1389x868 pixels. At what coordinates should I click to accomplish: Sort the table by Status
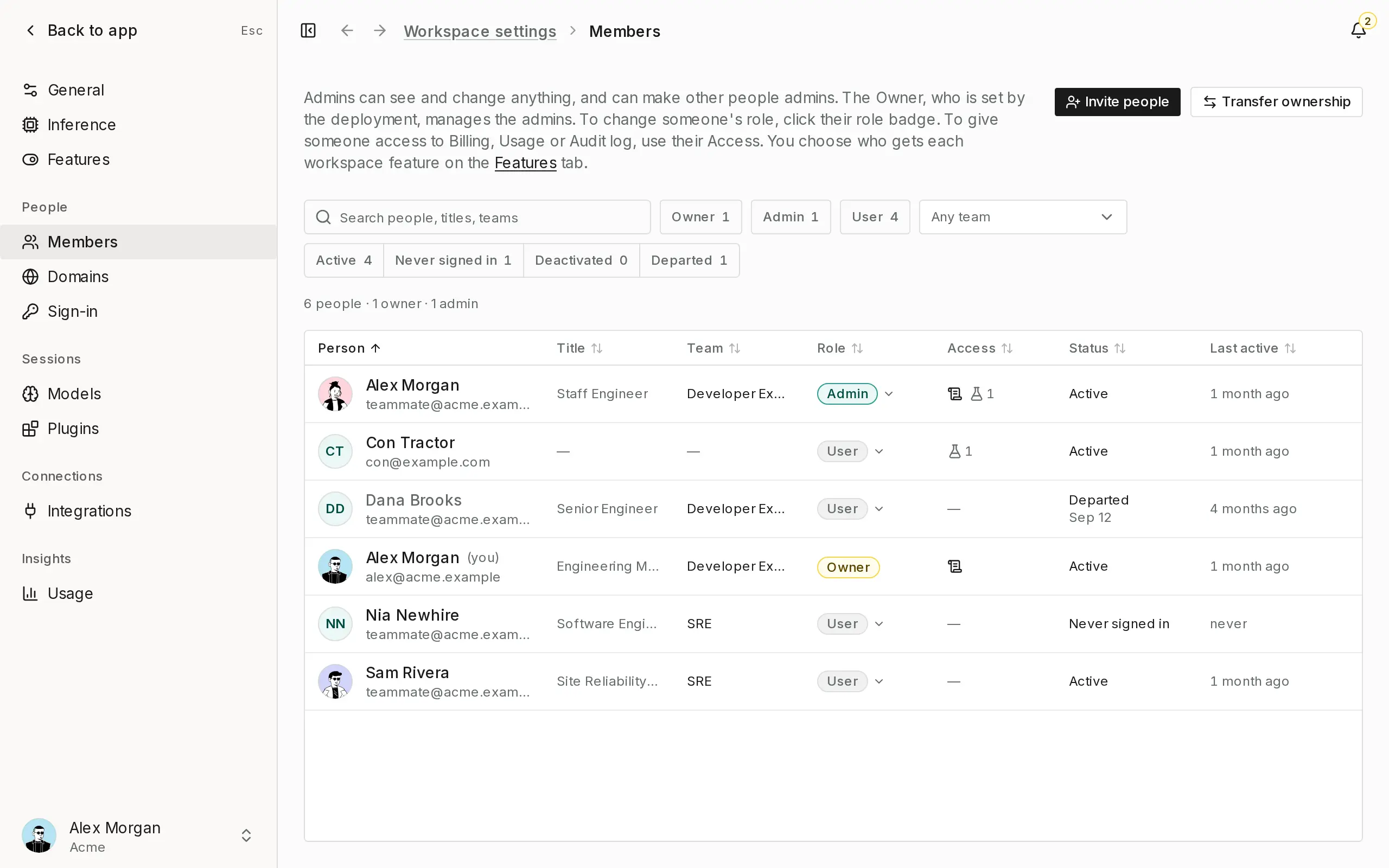pos(1097,348)
